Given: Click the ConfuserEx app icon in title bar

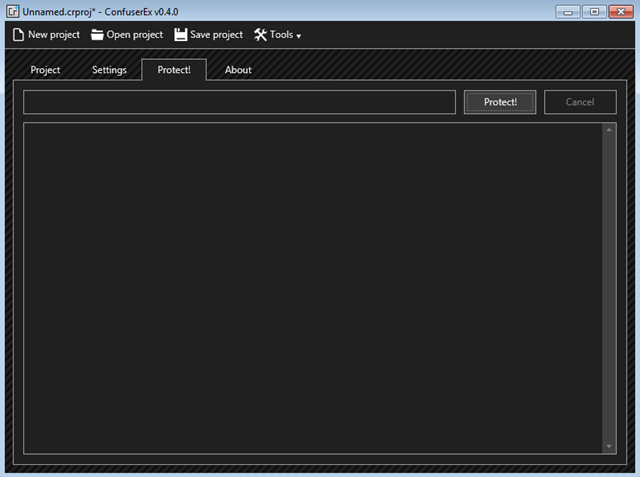Looking at the screenshot, I should click(x=12, y=10).
